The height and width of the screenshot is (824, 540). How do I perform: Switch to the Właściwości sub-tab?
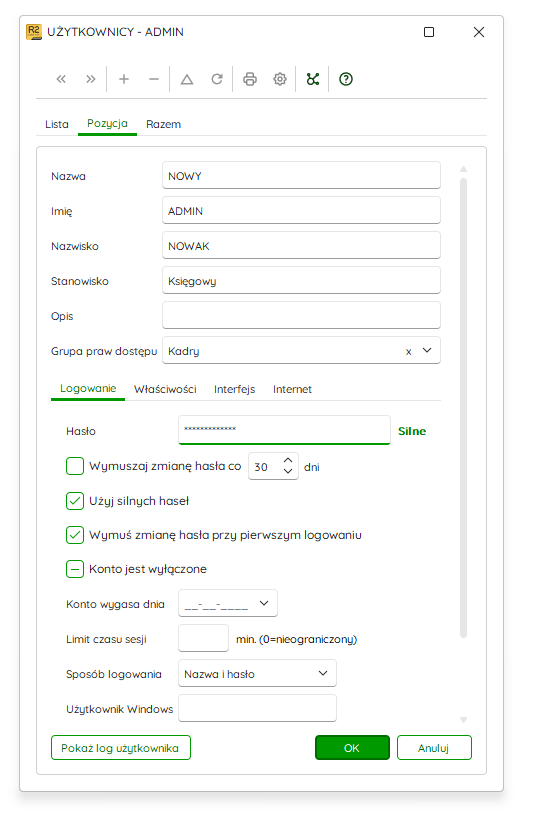click(x=165, y=389)
